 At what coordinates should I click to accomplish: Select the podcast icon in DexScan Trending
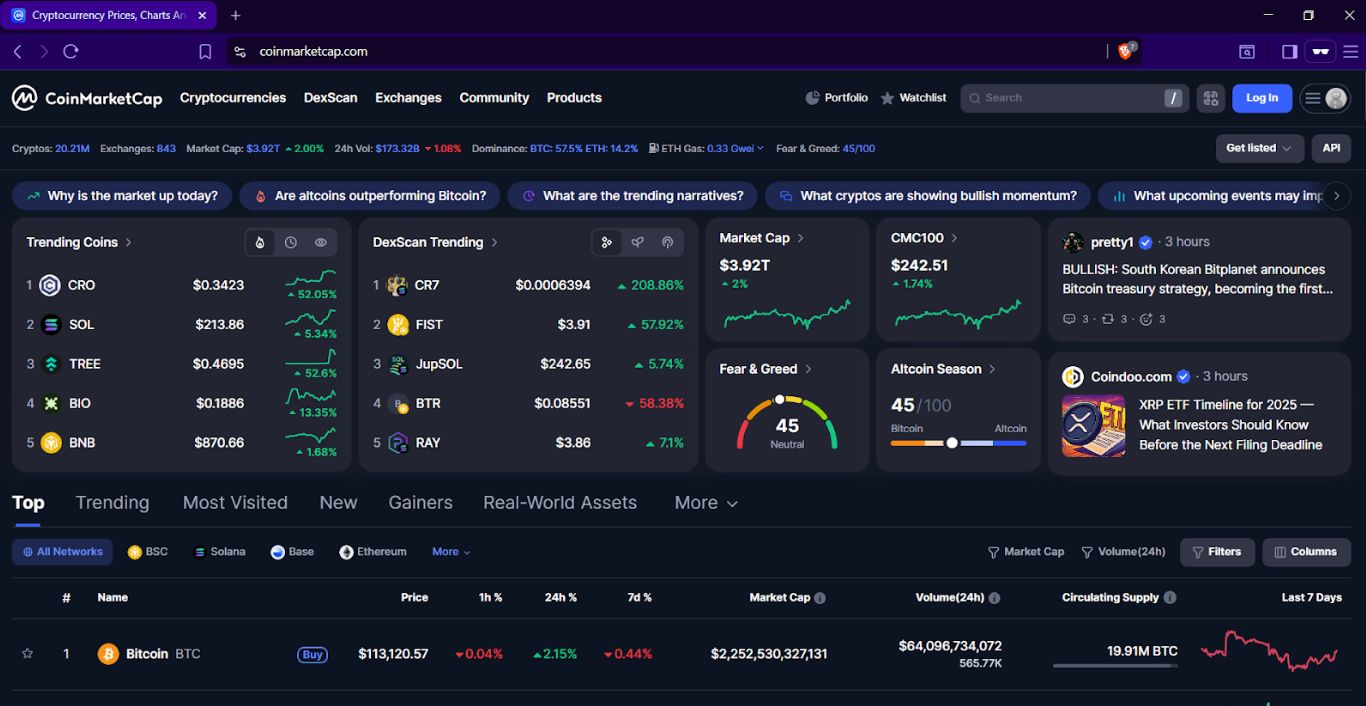click(667, 242)
